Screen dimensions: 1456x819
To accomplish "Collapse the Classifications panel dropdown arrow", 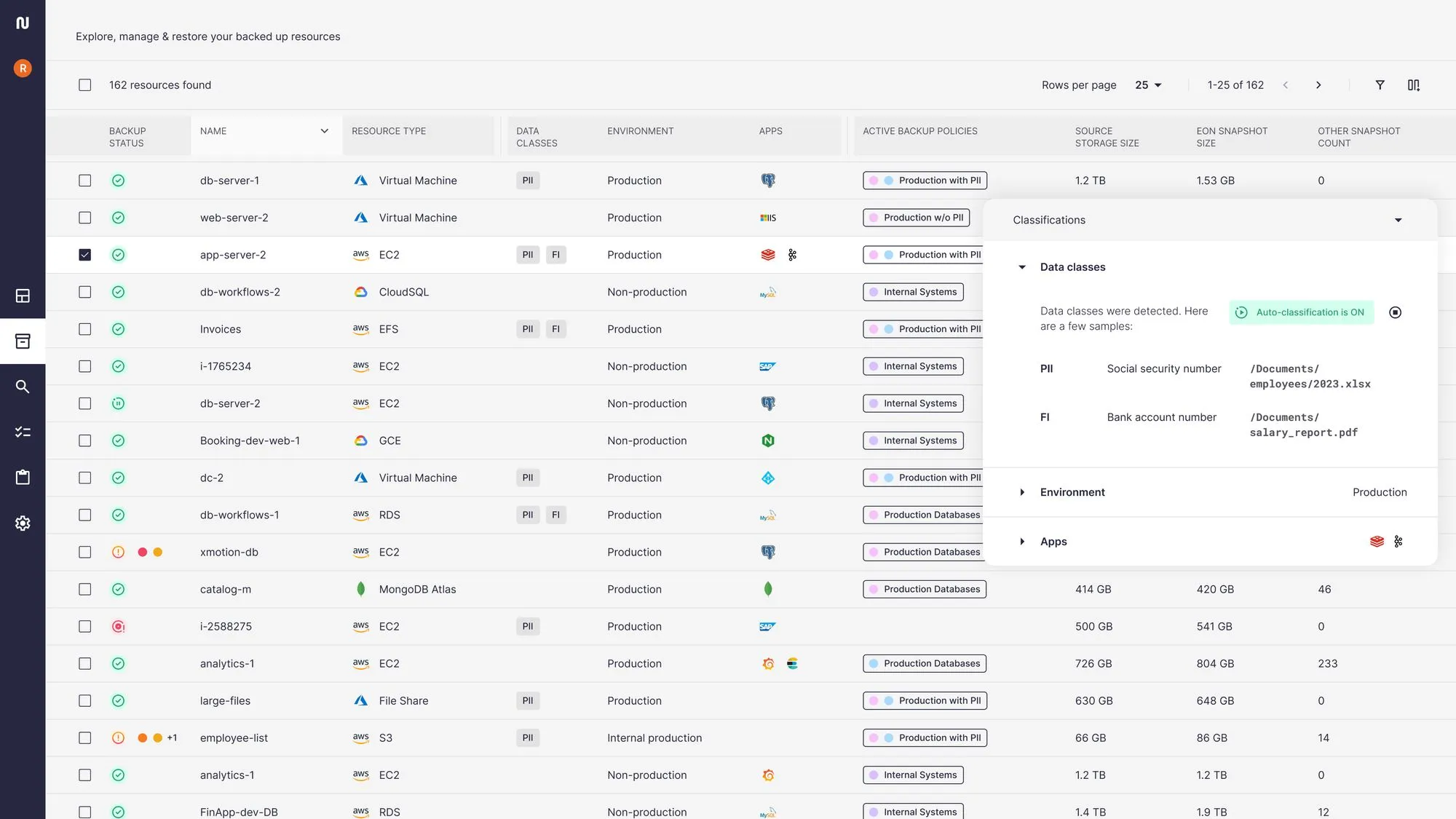I will (1398, 220).
